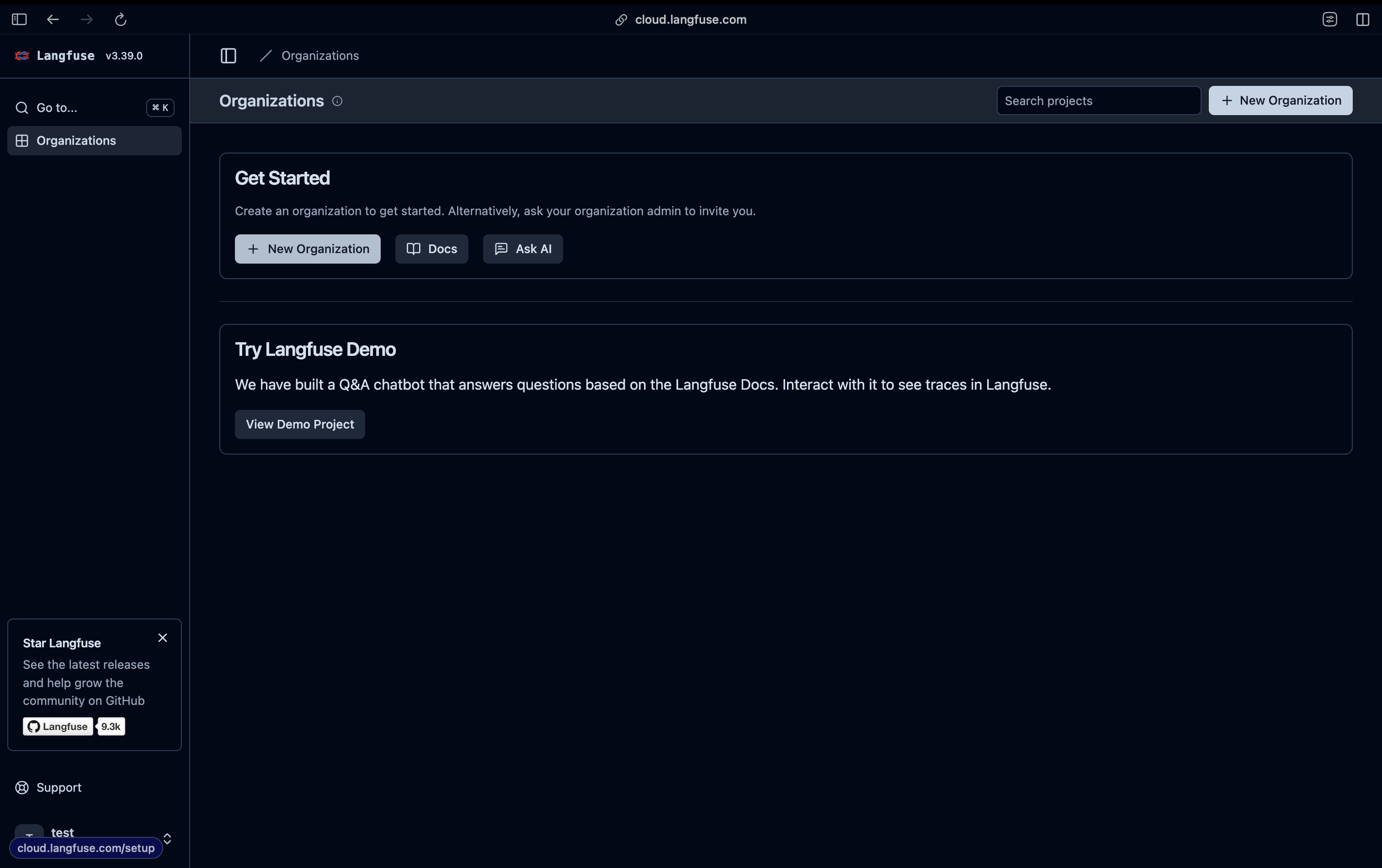Select Organizations in the sidebar
The width and height of the screenshot is (1382, 868).
[94, 141]
